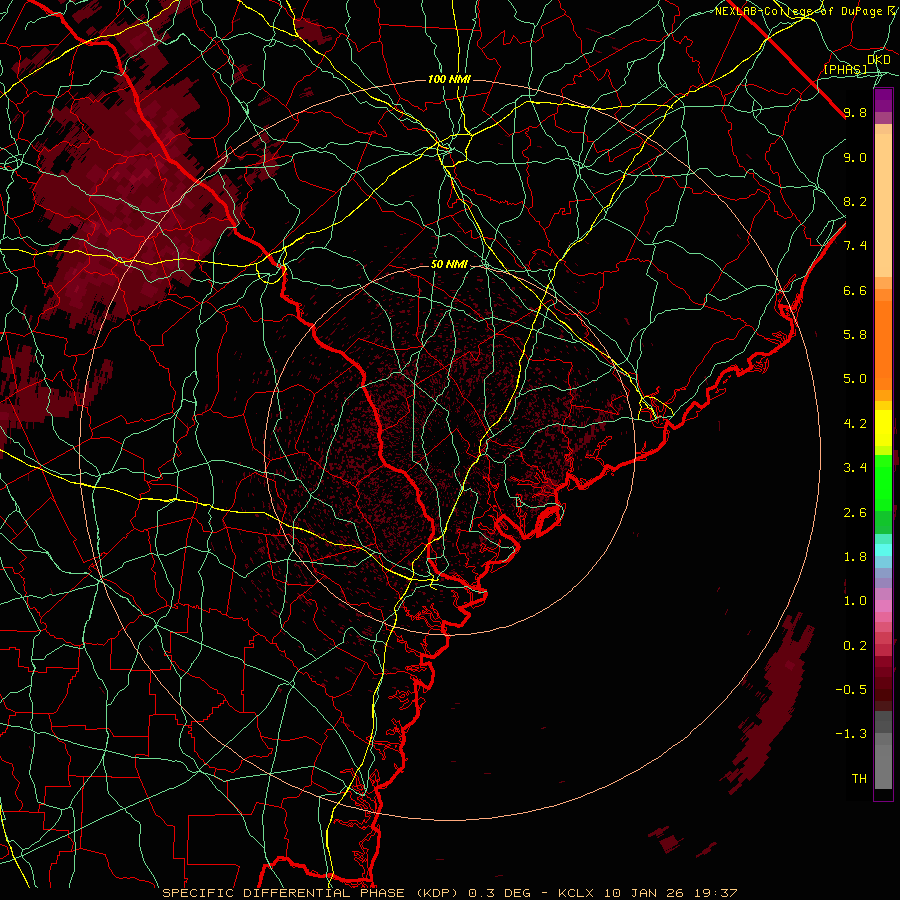This screenshot has height=900, width=900.
Task: Click the 'NEXLAB-College of DuPage' header text
Action: 800,11
